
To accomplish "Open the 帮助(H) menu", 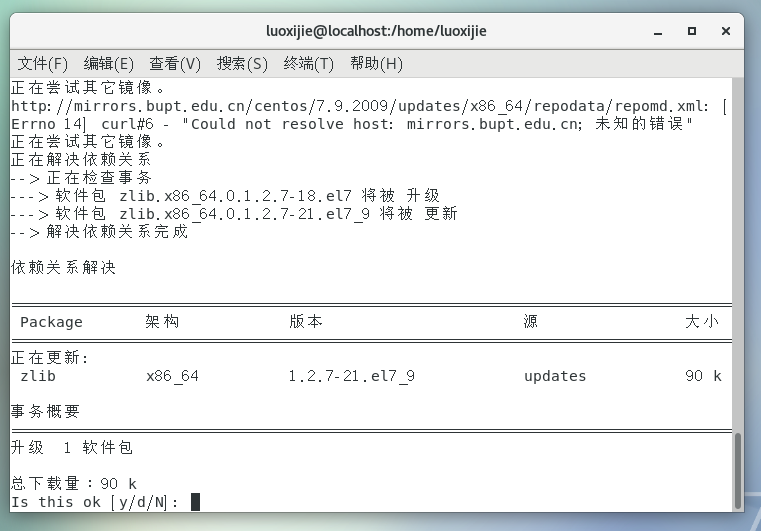I will pyautogui.click(x=376, y=63).
